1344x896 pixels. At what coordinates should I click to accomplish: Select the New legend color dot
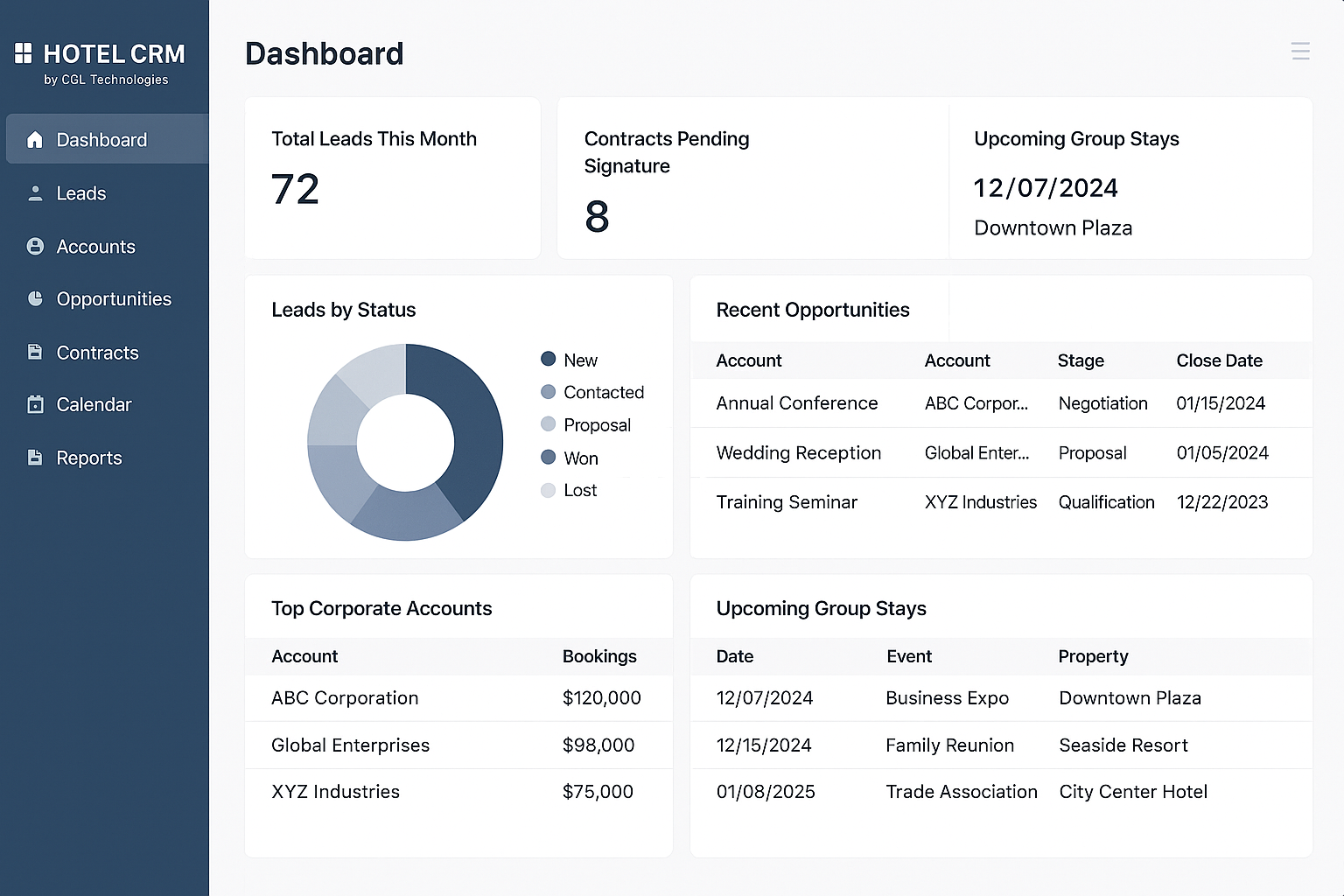pos(549,360)
